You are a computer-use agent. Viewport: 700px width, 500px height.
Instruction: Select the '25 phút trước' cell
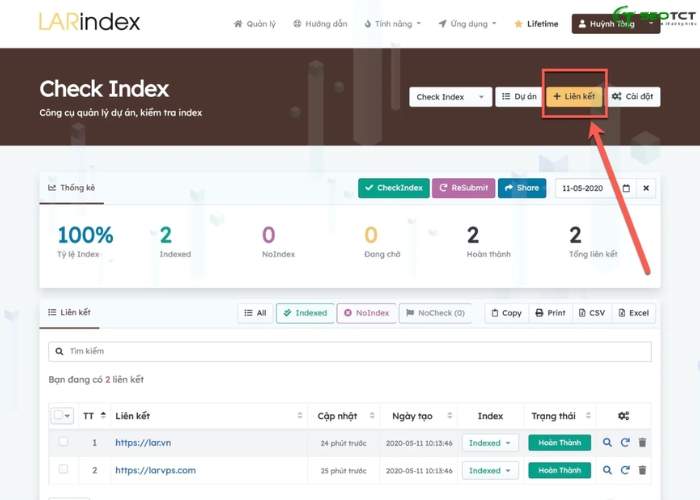pyautogui.click(x=343, y=471)
